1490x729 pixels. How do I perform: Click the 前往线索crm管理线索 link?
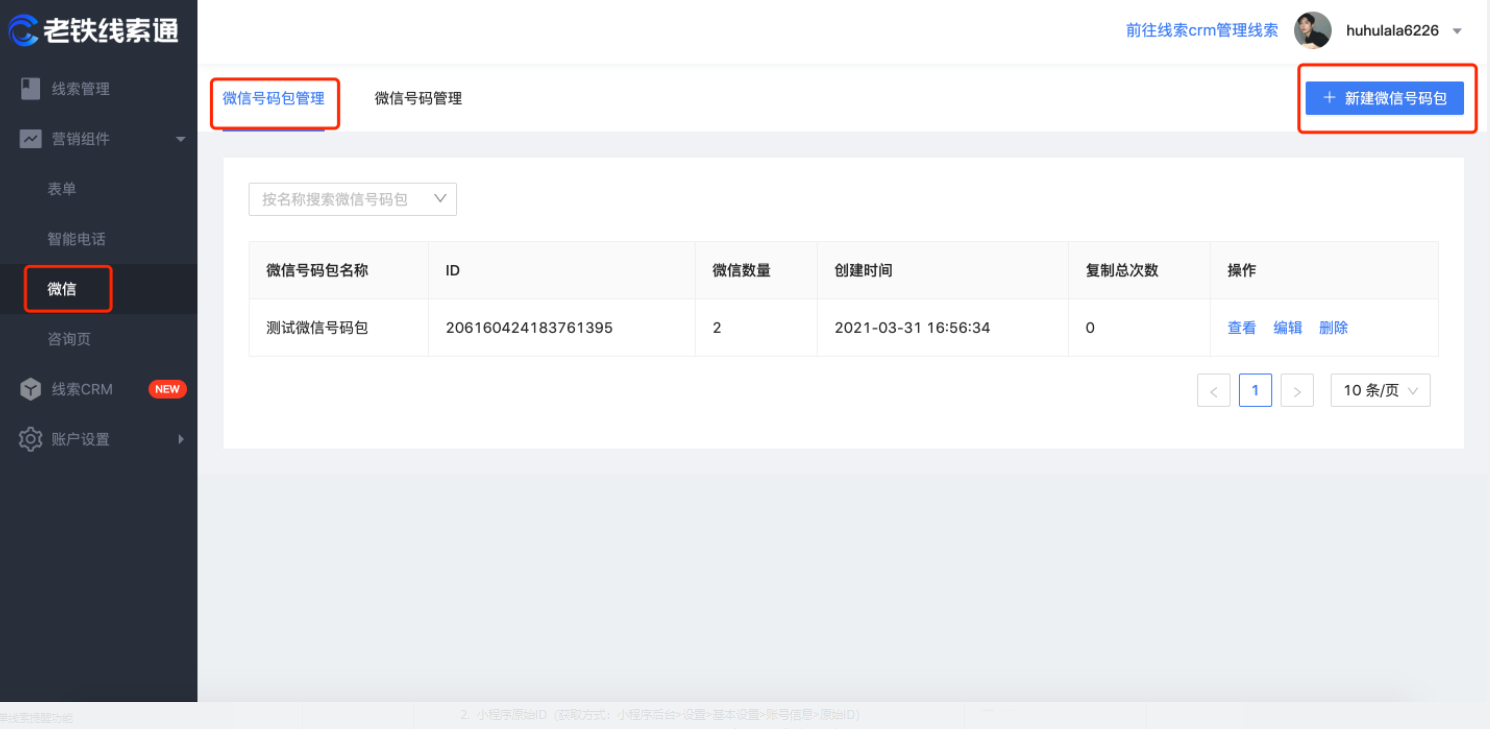(x=1200, y=30)
